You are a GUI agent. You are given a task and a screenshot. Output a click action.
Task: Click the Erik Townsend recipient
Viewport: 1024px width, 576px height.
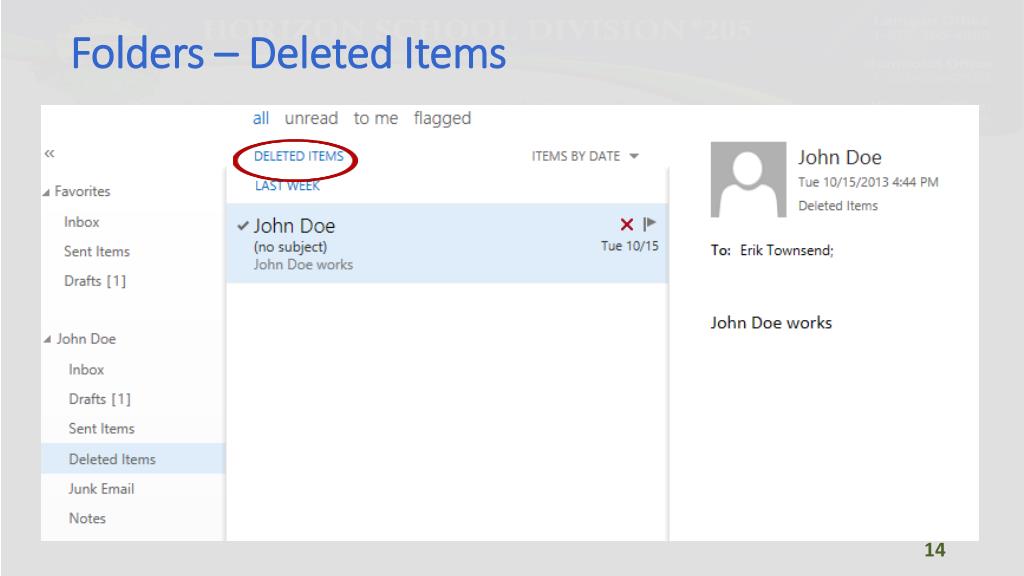click(x=786, y=251)
